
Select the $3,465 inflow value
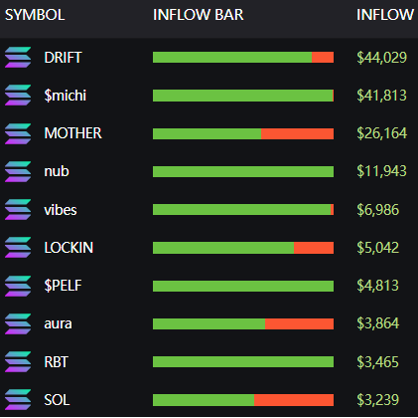coord(378,362)
